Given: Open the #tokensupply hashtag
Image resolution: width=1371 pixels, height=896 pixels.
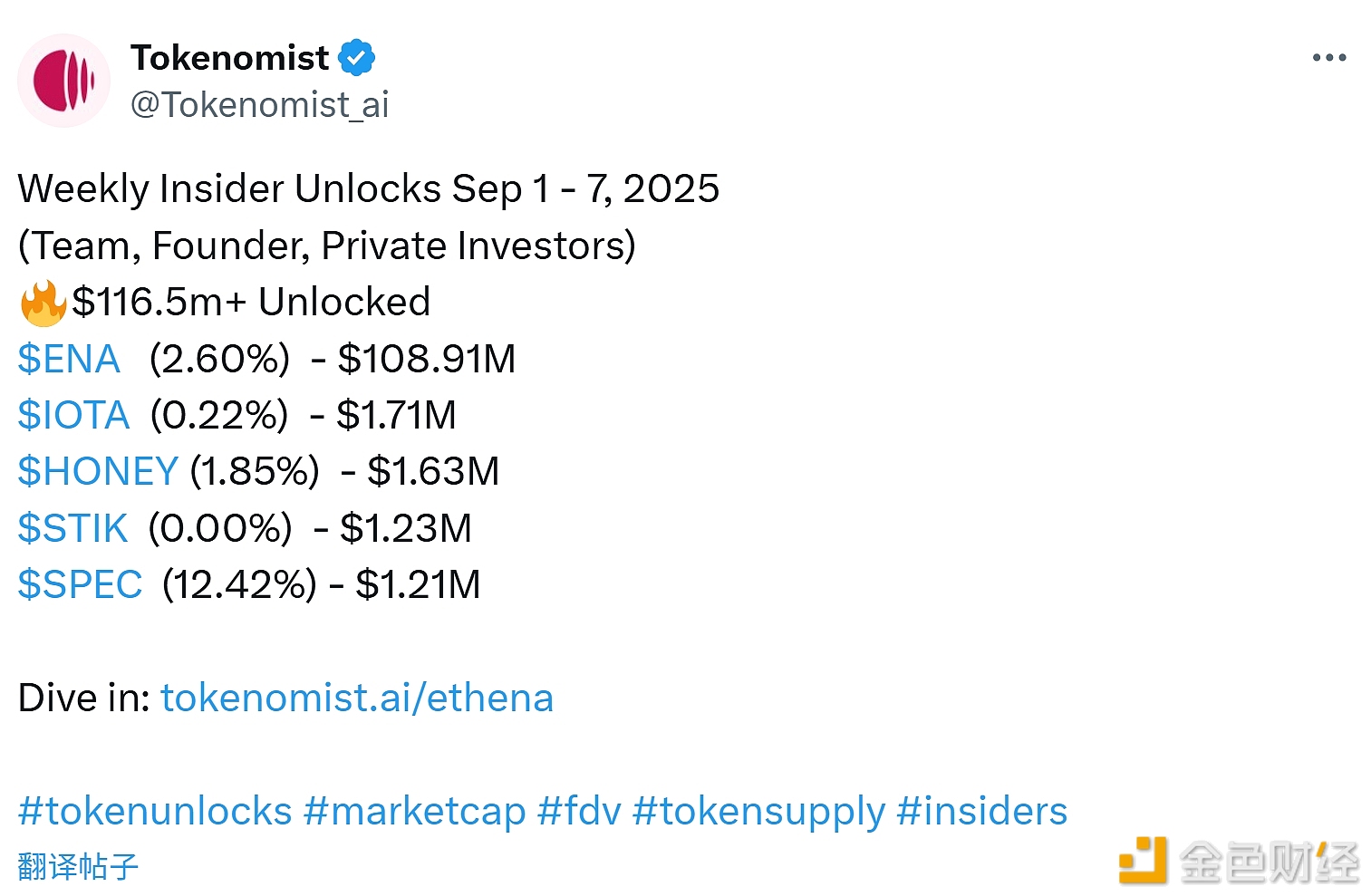Looking at the screenshot, I should tap(758, 811).
